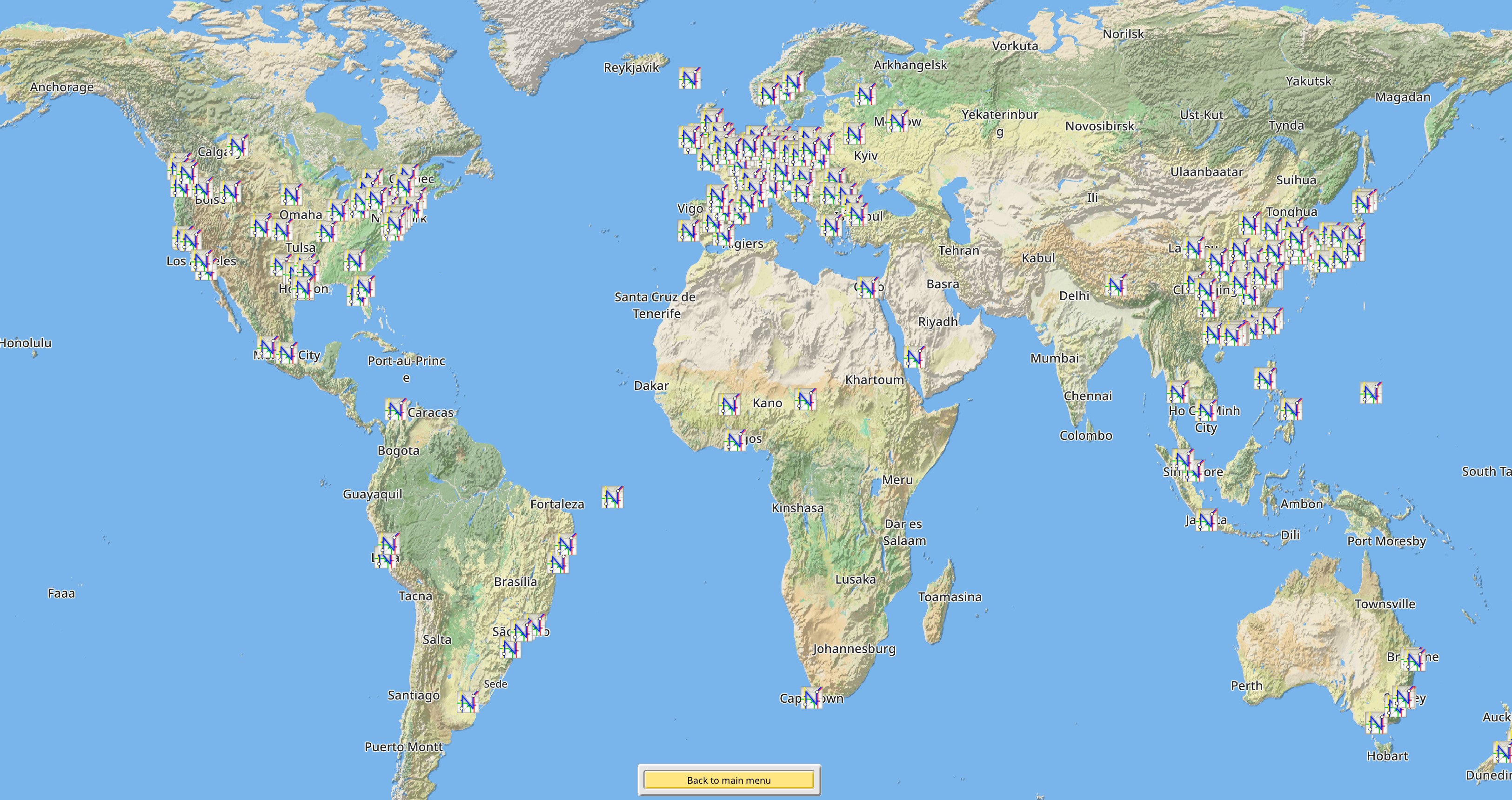Choose the marker over the Jakarta label
Image resolution: width=1512 pixels, height=800 pixels.
[1207, 520]
